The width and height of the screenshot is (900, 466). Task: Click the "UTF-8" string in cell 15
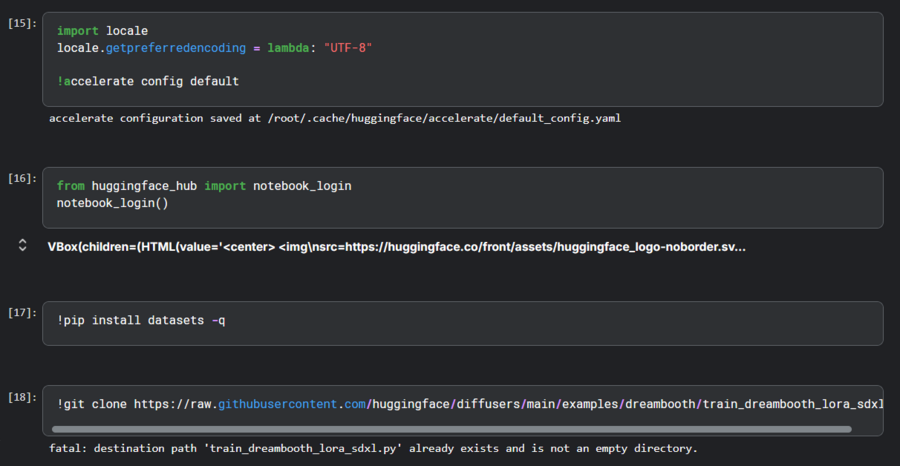pos(348,48)
